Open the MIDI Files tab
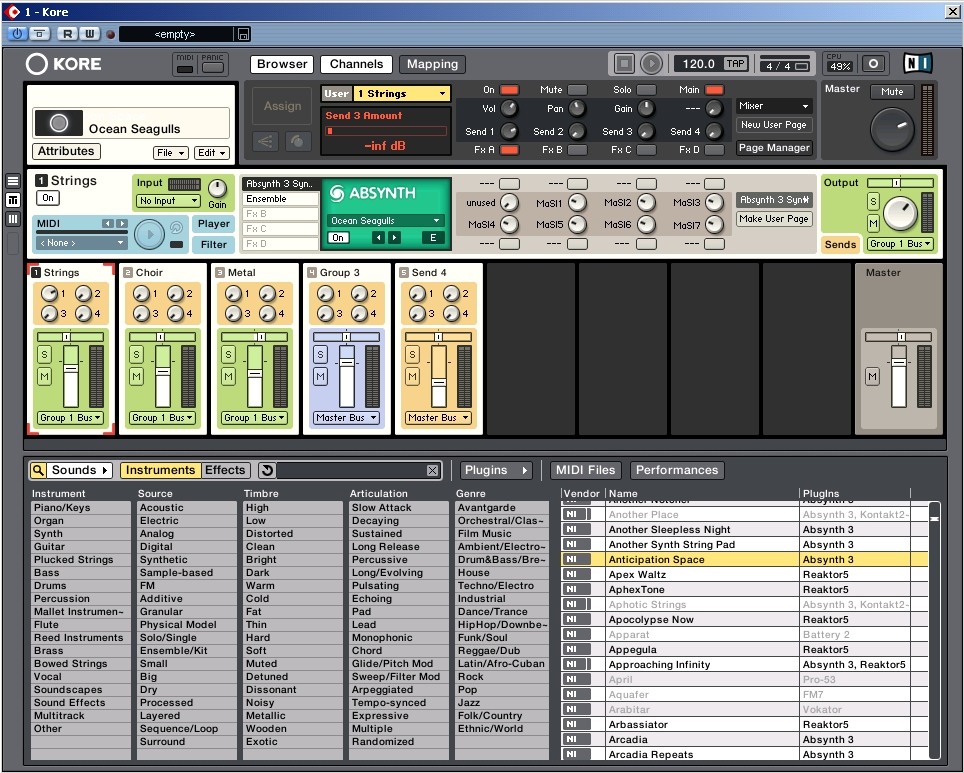964x773 pixels. pos(585,470)
